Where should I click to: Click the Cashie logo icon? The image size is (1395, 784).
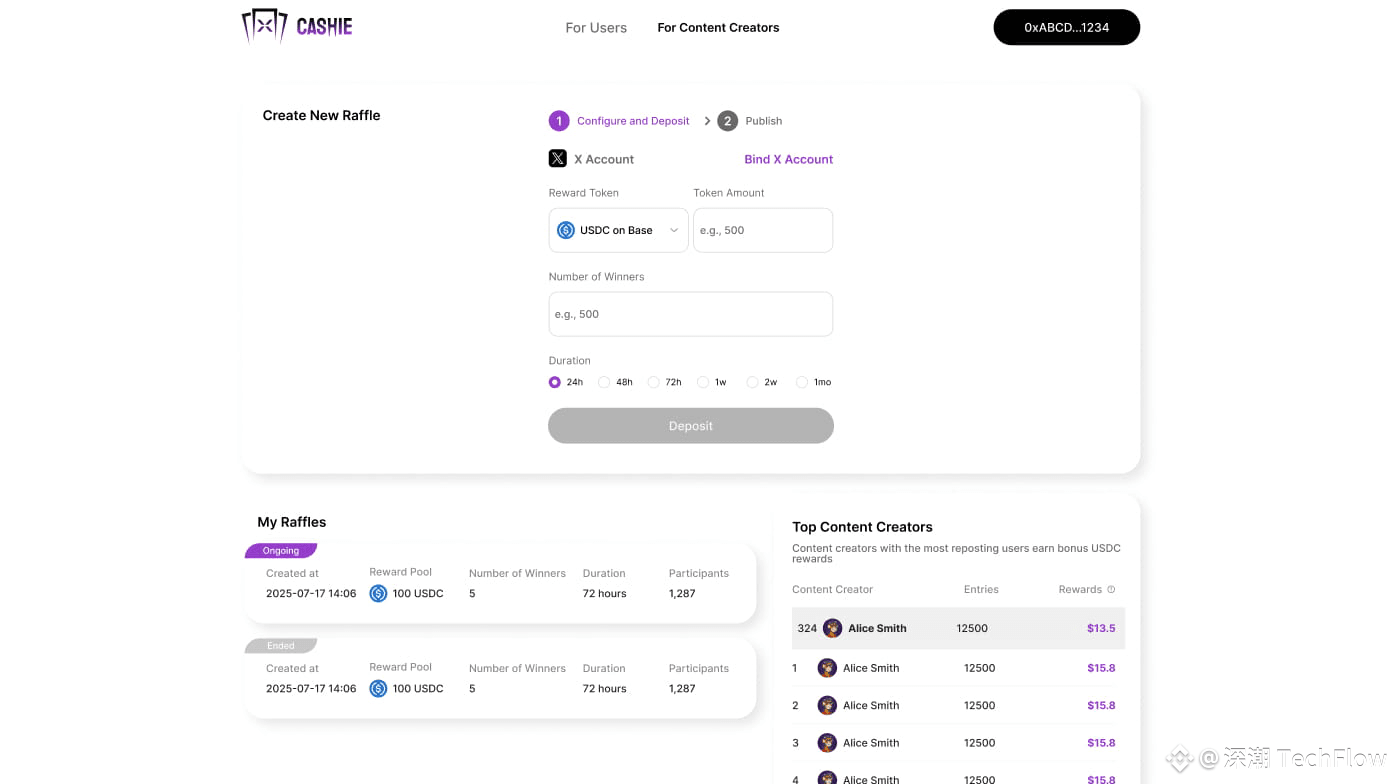[x=264, y=26]
